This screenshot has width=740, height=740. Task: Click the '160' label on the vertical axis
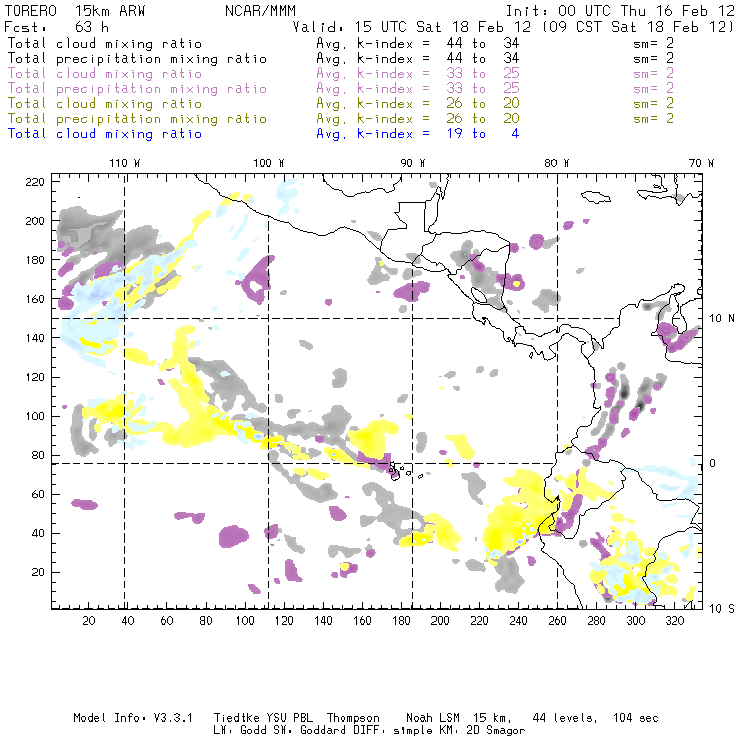pos(35,299)
